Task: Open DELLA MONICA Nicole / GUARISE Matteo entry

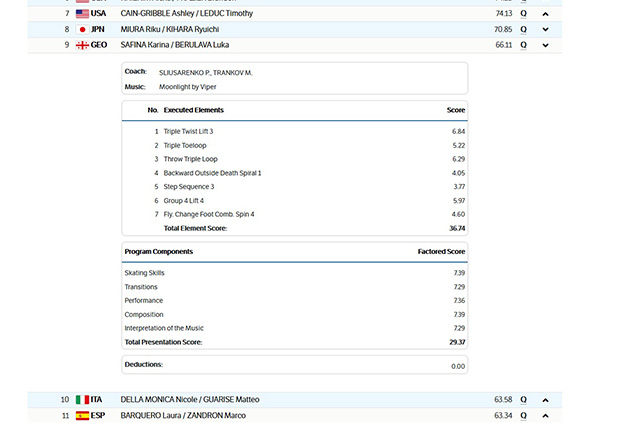Action: point(188,400)
